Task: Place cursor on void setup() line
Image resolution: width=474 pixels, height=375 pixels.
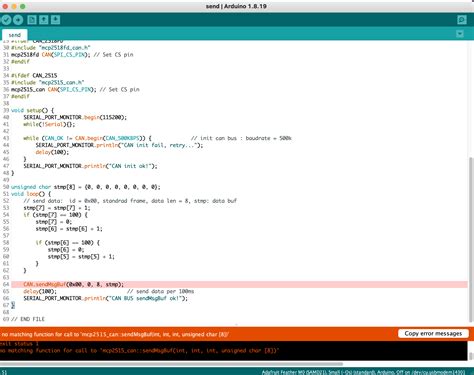Action: tap(32, 110)
